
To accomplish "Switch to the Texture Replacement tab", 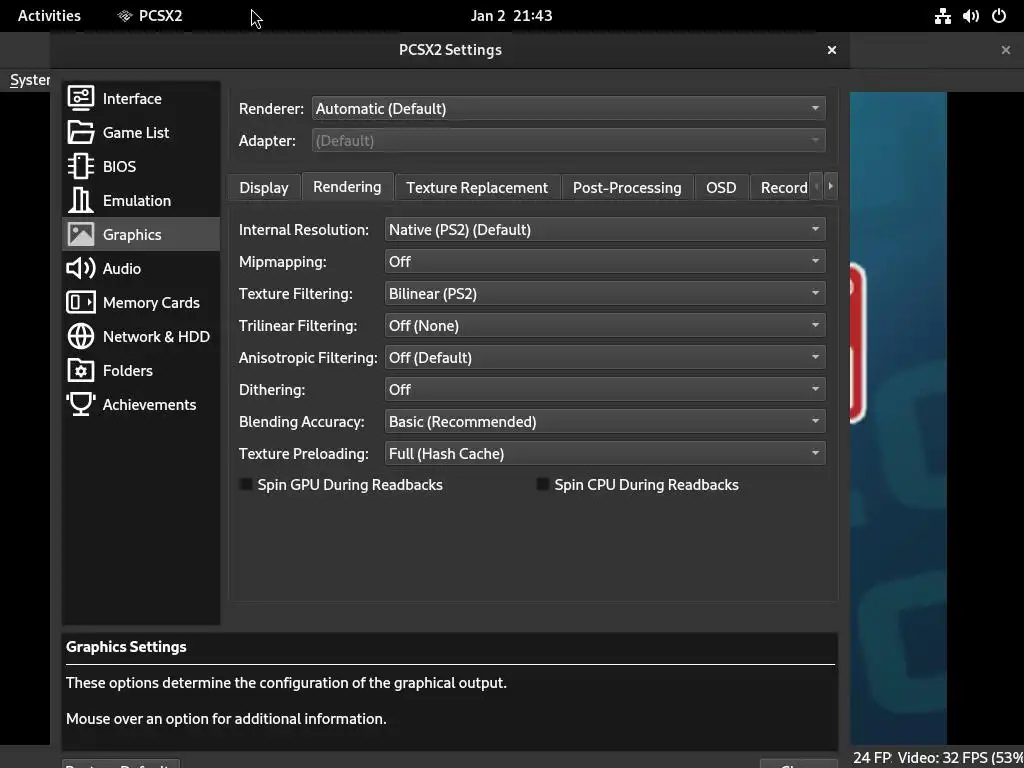I will point(477,187).
